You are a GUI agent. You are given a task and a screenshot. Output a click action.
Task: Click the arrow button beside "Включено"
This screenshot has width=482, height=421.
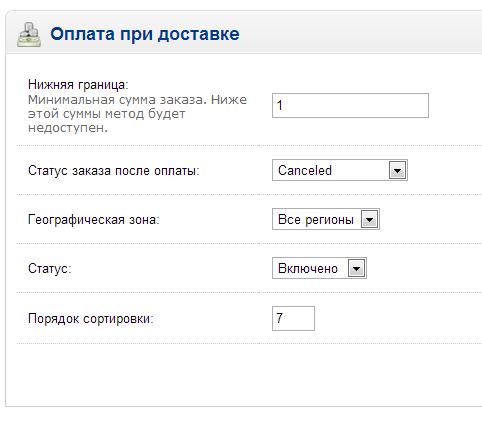pyautogui.click(x=356, y=268)
